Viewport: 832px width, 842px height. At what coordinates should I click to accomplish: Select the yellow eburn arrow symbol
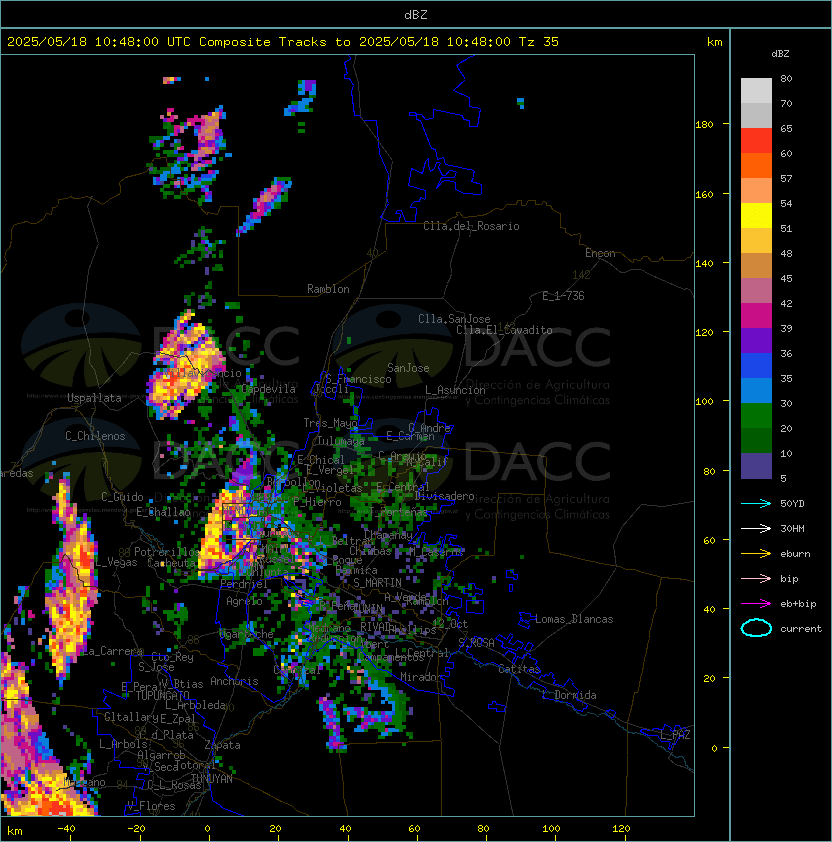tap(756, 554)
